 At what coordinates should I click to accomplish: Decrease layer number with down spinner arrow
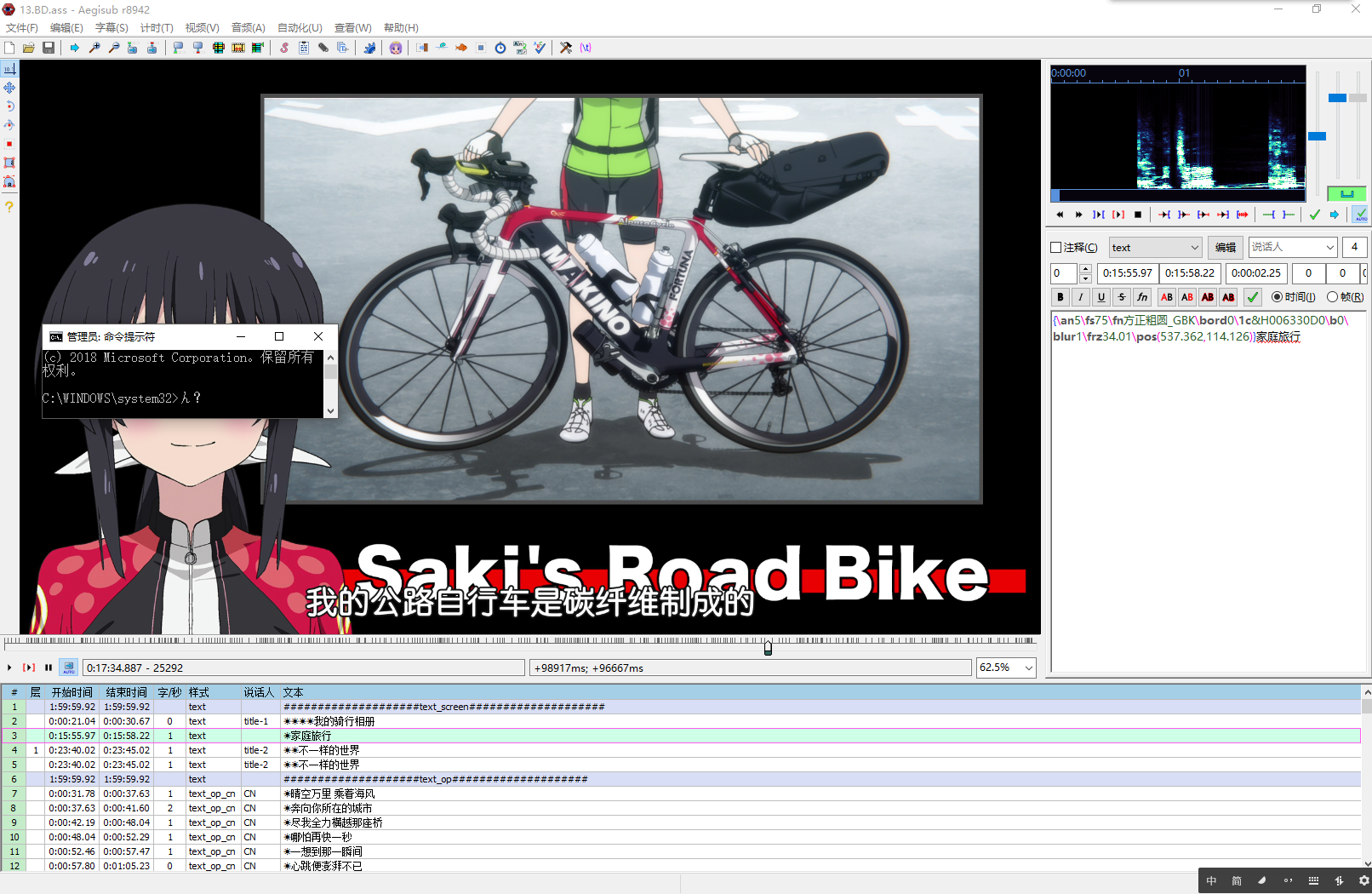click(1085, 278)
